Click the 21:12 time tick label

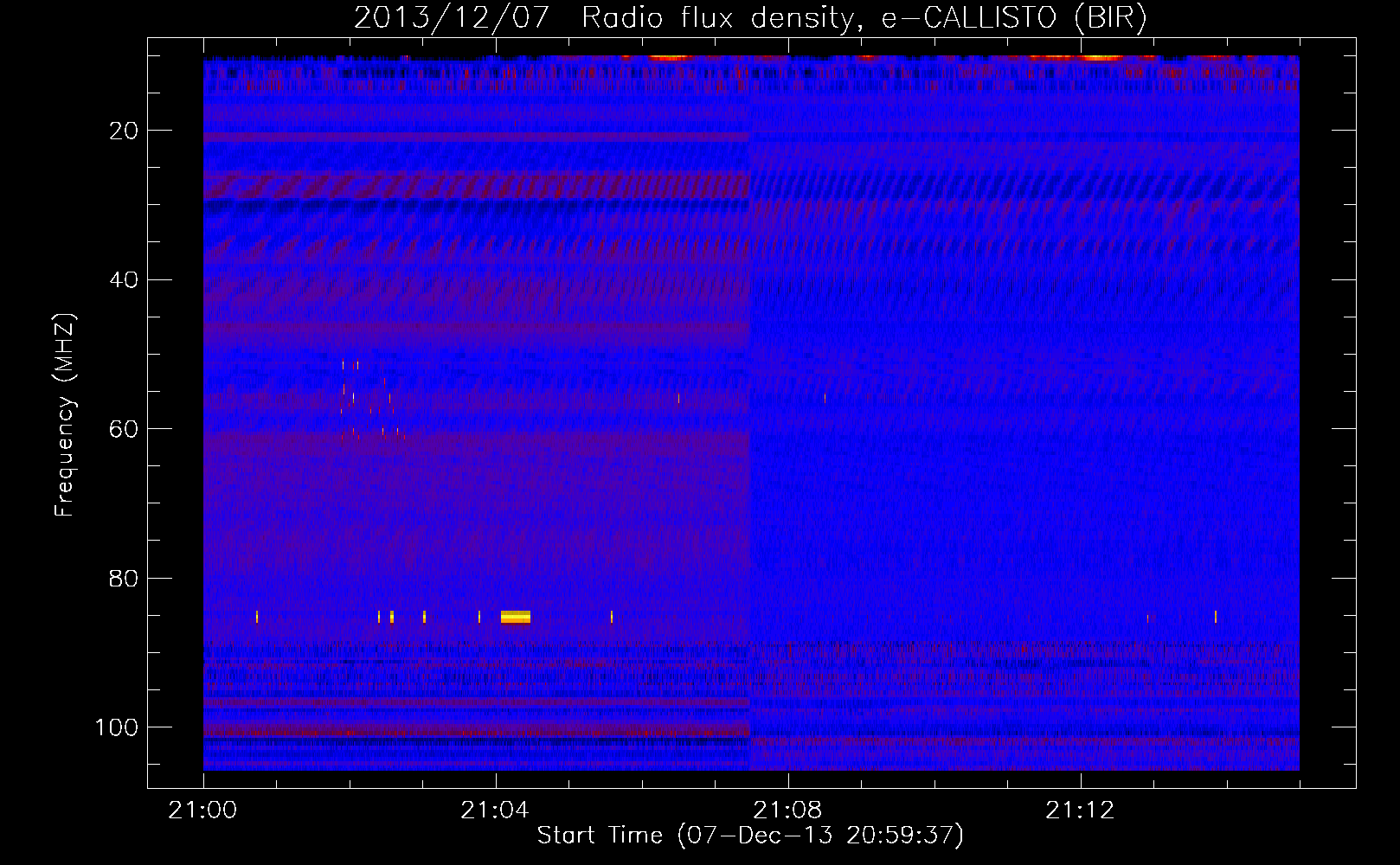coord(1080,811)
